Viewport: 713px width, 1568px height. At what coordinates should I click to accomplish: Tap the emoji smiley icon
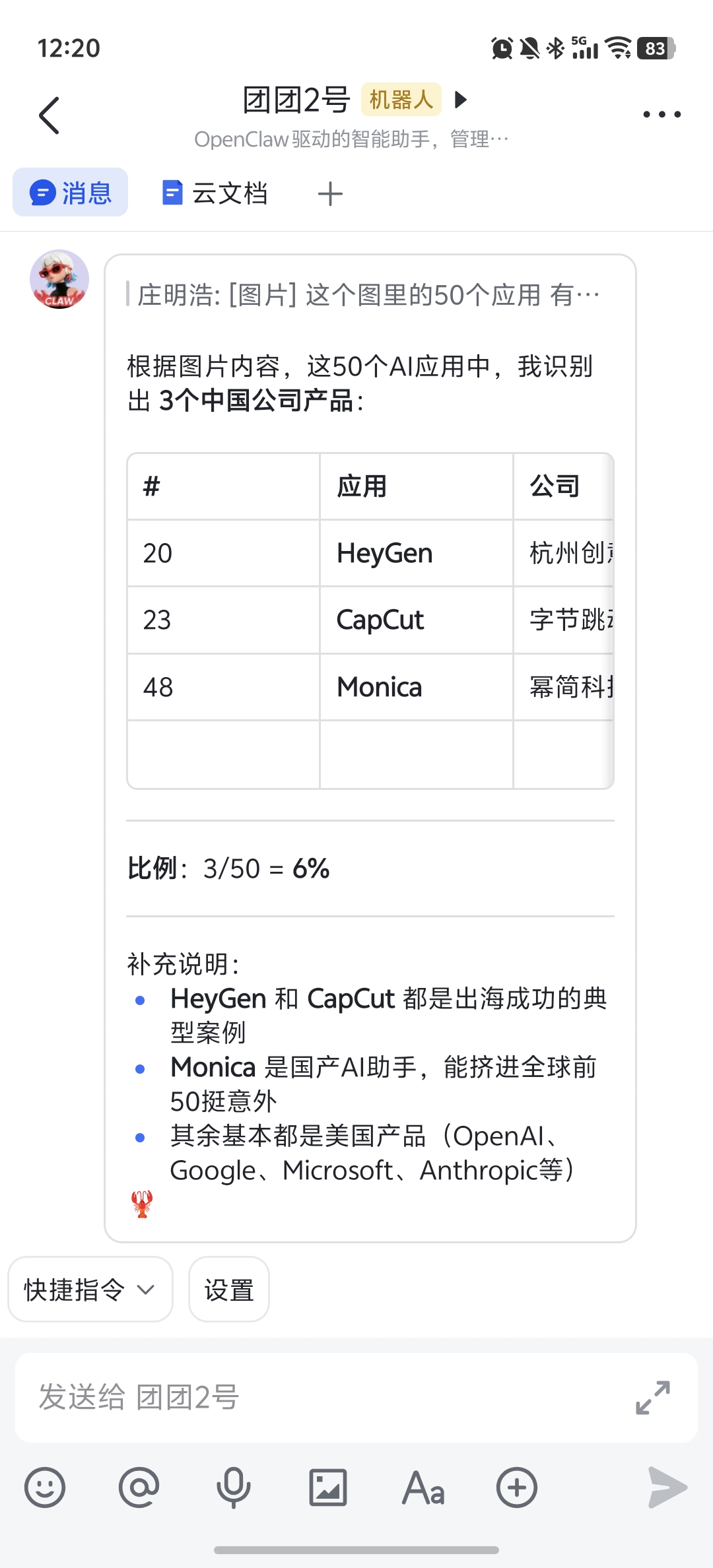point(45,1487)
